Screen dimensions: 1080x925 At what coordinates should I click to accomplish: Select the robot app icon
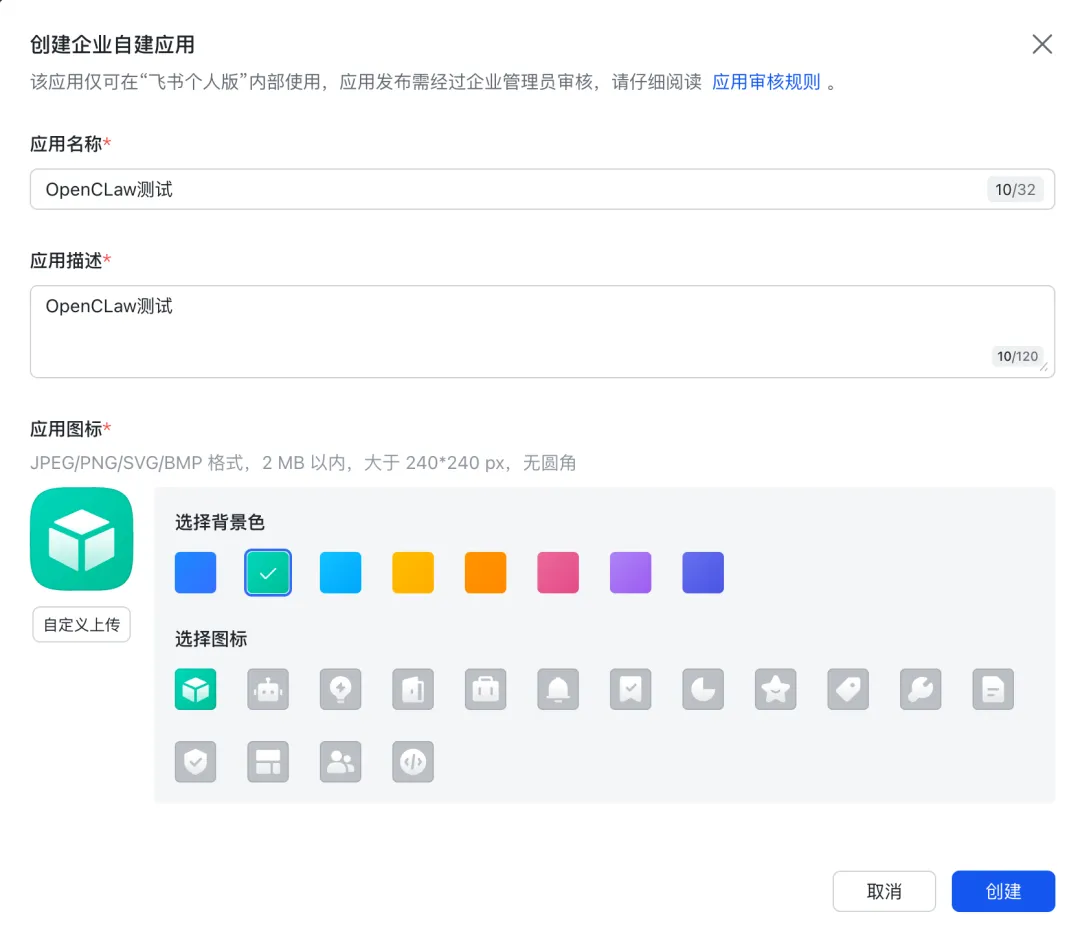tap(268, 689)
